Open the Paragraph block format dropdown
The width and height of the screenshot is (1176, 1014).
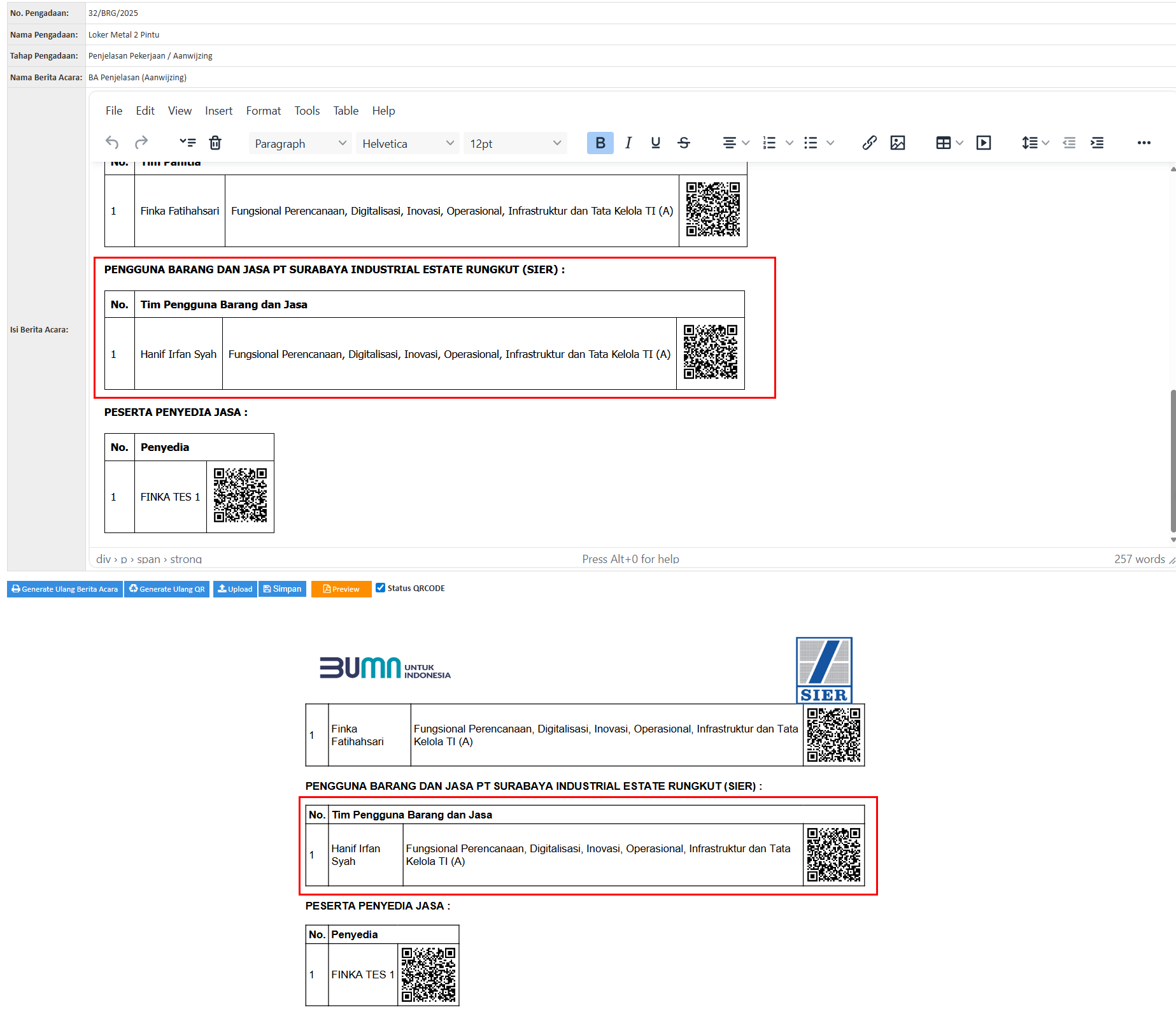tap(300, 143)
